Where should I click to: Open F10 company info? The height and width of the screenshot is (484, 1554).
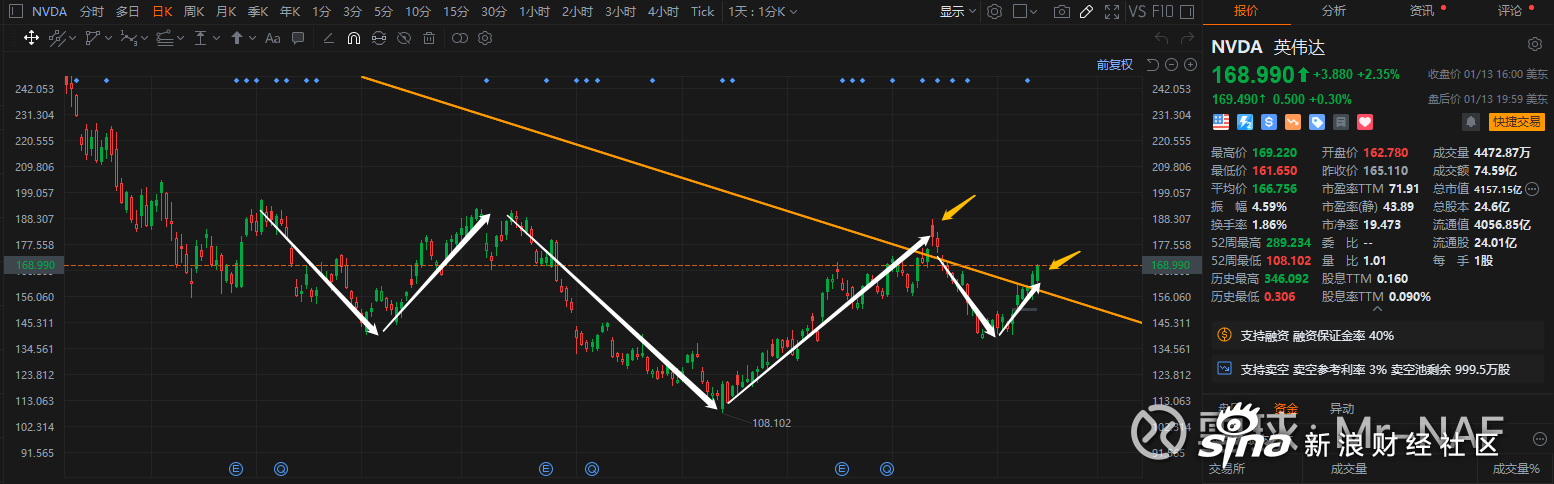[x=1163, y=12]
